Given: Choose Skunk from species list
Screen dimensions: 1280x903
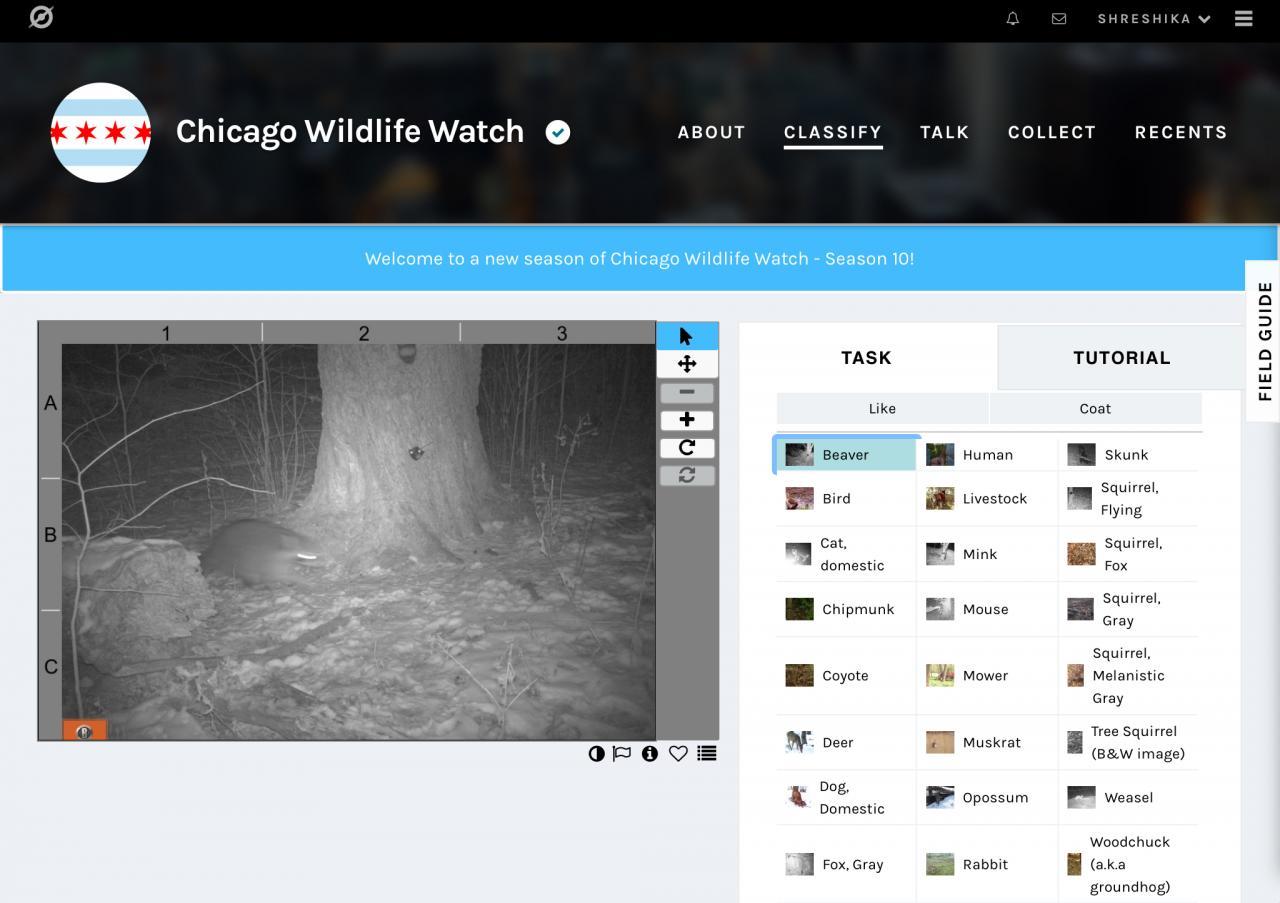Looking at the screenshot, I should click(1128, 454).
